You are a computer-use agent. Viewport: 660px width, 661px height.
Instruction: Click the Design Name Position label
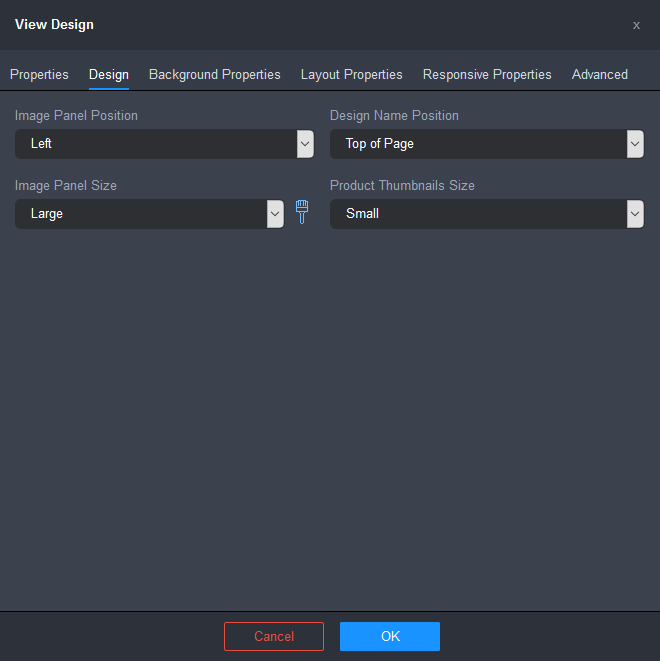pos(394,116)
